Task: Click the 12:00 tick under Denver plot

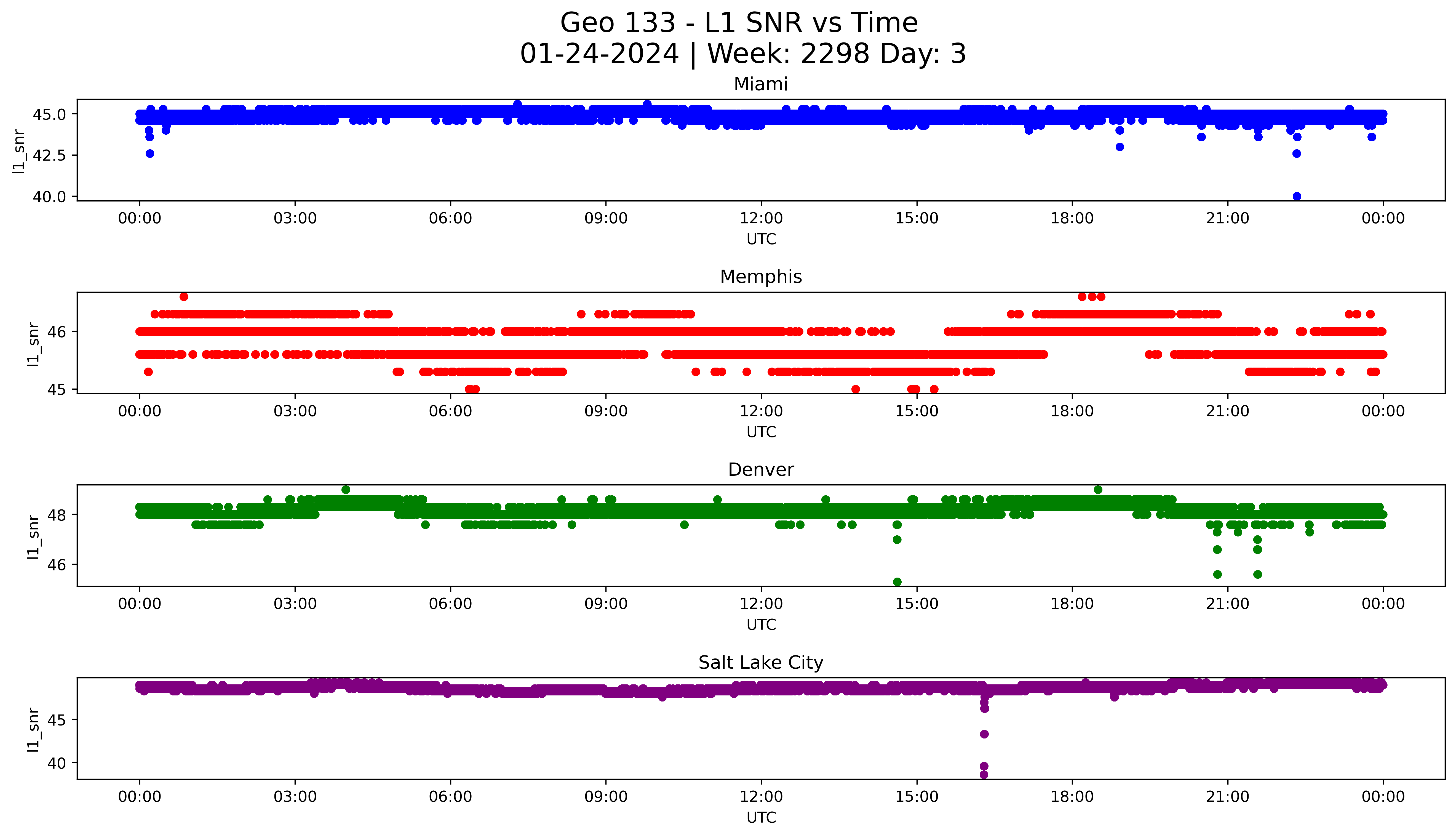Action: pos(761,604)
